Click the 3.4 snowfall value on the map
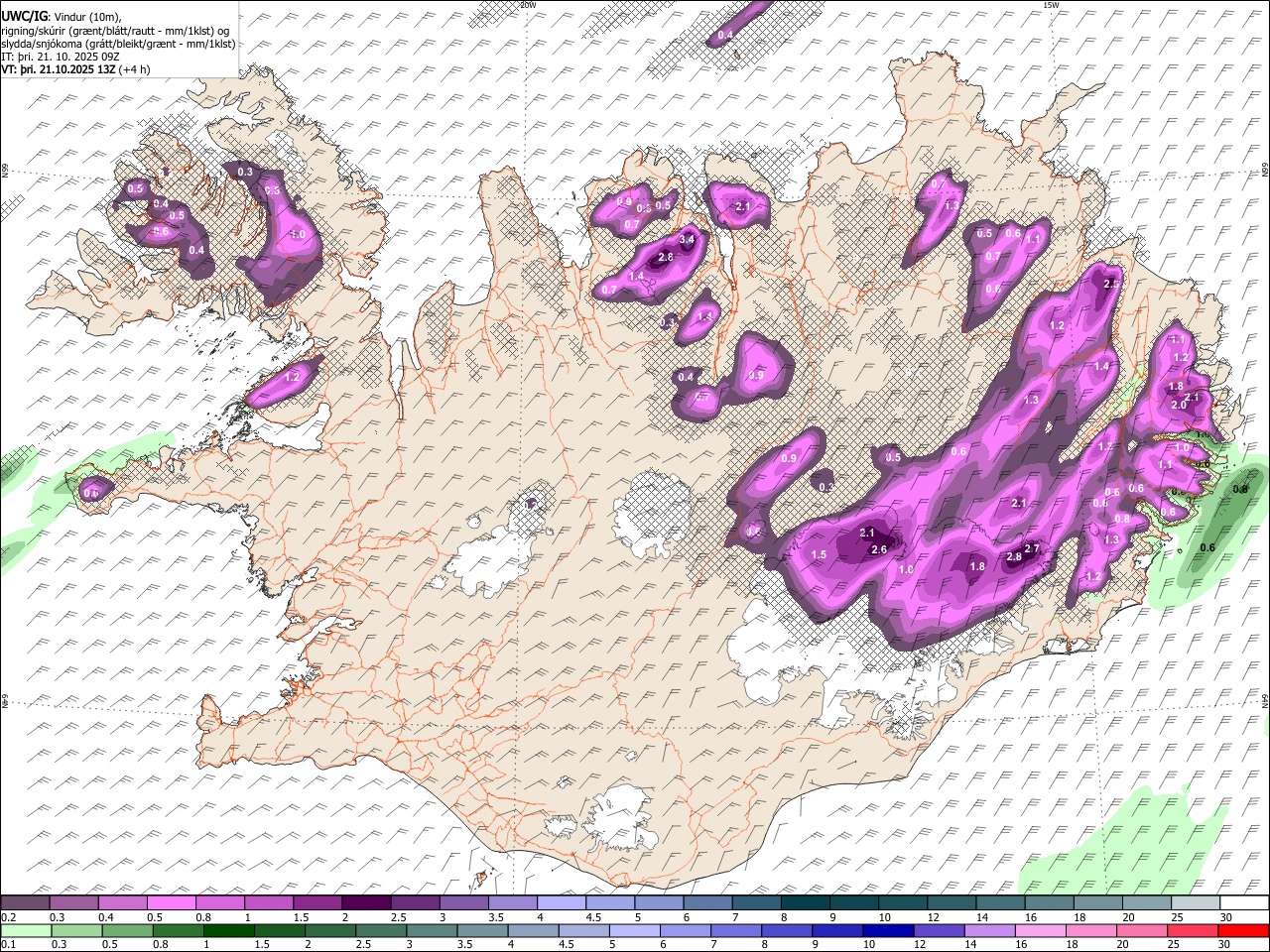The image size is (1270, 952). 687,240
